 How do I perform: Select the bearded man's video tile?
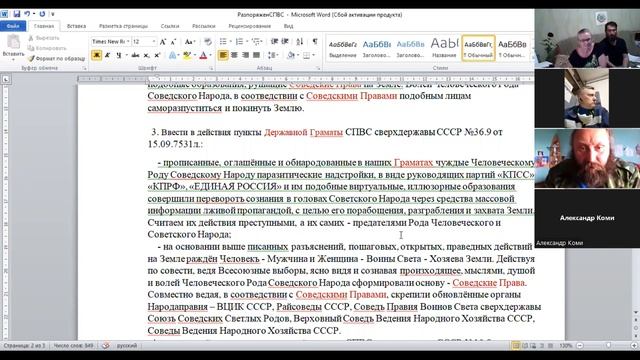pos(587,158)
